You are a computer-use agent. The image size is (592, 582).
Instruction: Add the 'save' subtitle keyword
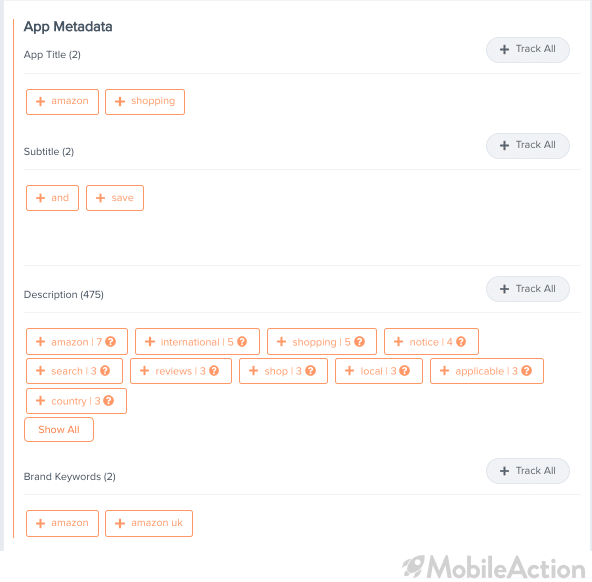[115, 198]
